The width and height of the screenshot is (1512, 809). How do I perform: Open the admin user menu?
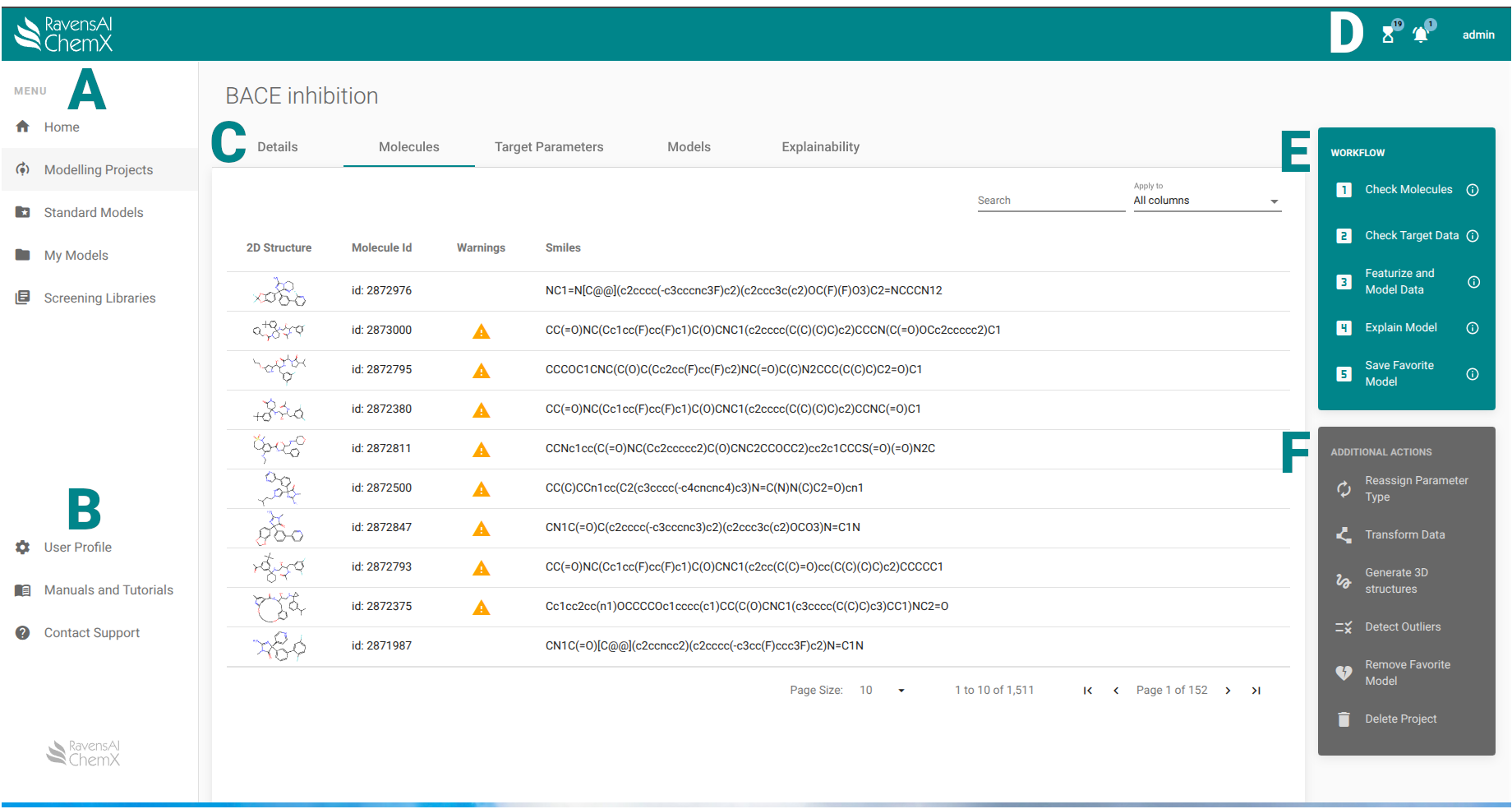pos(1477,35)
